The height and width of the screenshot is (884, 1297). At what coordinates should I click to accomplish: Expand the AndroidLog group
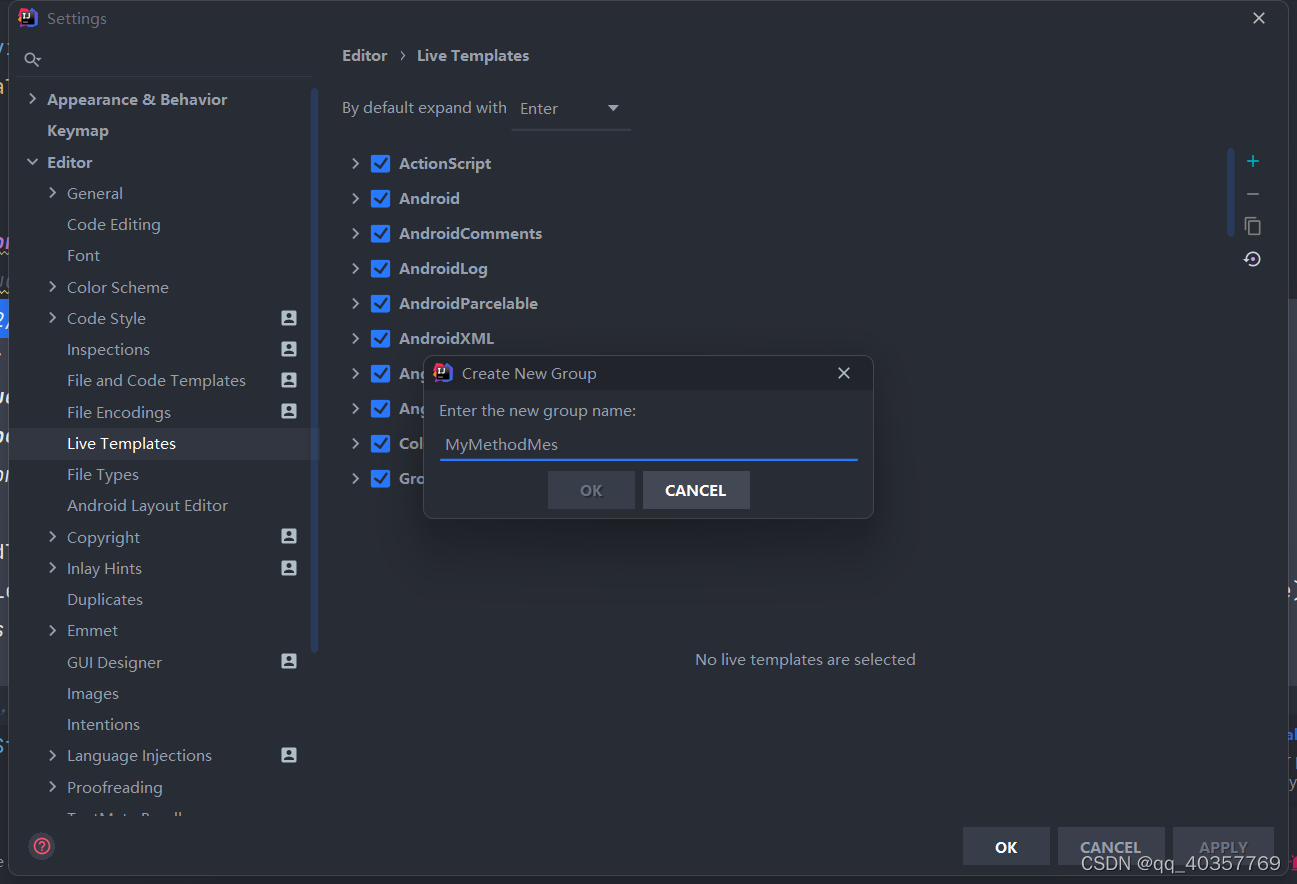click(355, 268)
